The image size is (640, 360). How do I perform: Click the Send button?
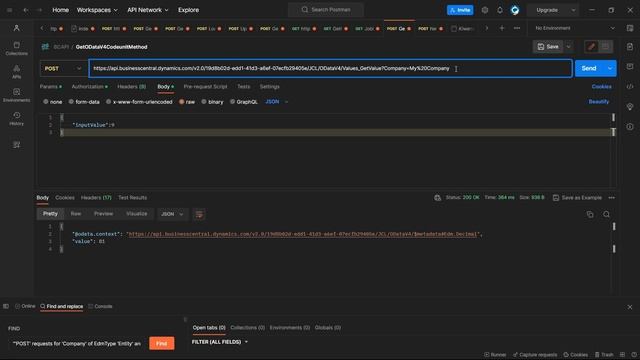pos(589,69)
